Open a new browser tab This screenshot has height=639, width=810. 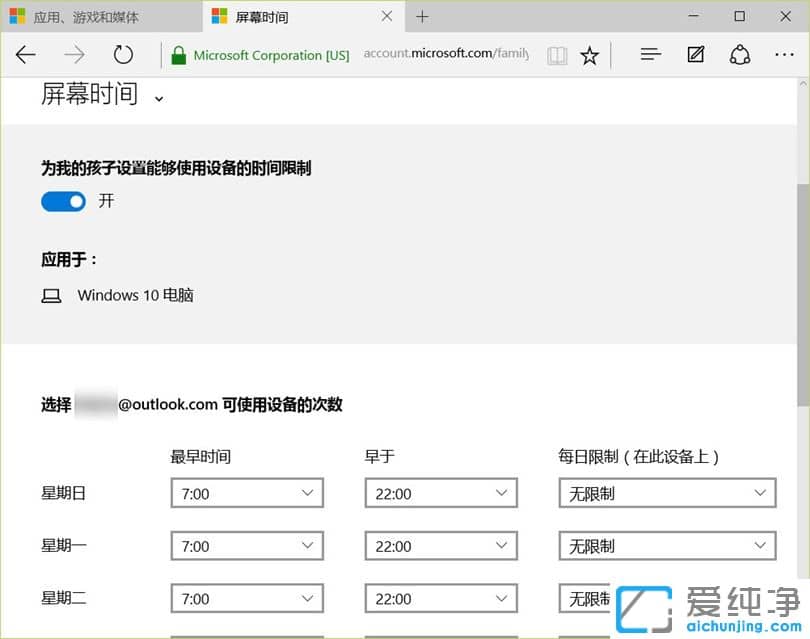[x=422, y=16]
